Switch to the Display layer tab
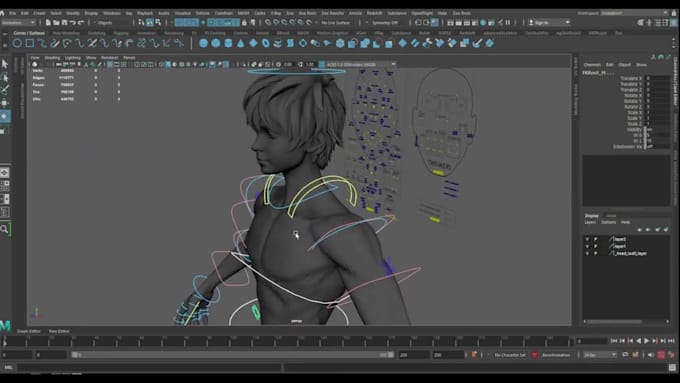680x383 pixels. [592, 216]
